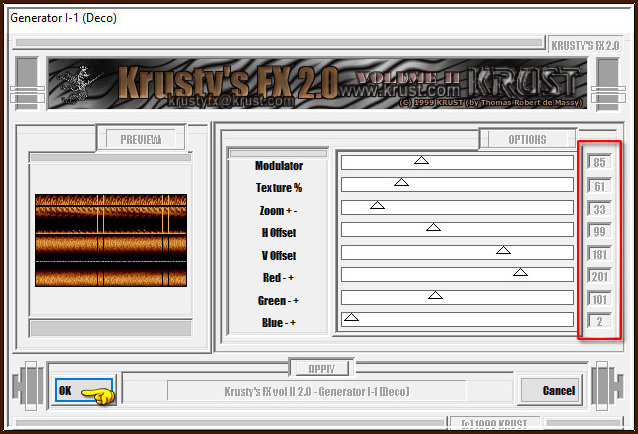Viewport: 638px width, 434px height.
Task: Click the Zoom + - label
Action: (x=278, y=211)
